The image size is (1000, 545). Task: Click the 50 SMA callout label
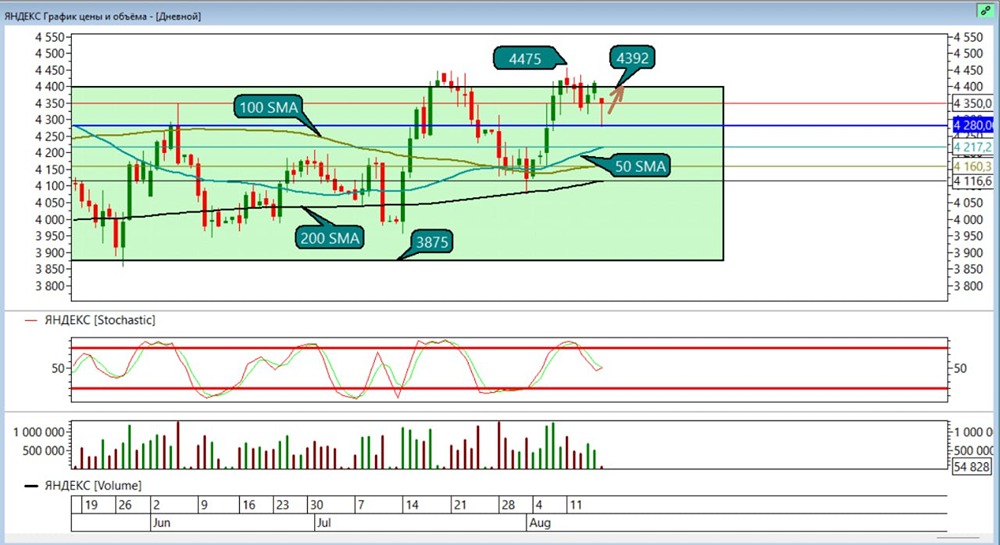[x=640, y=166]
